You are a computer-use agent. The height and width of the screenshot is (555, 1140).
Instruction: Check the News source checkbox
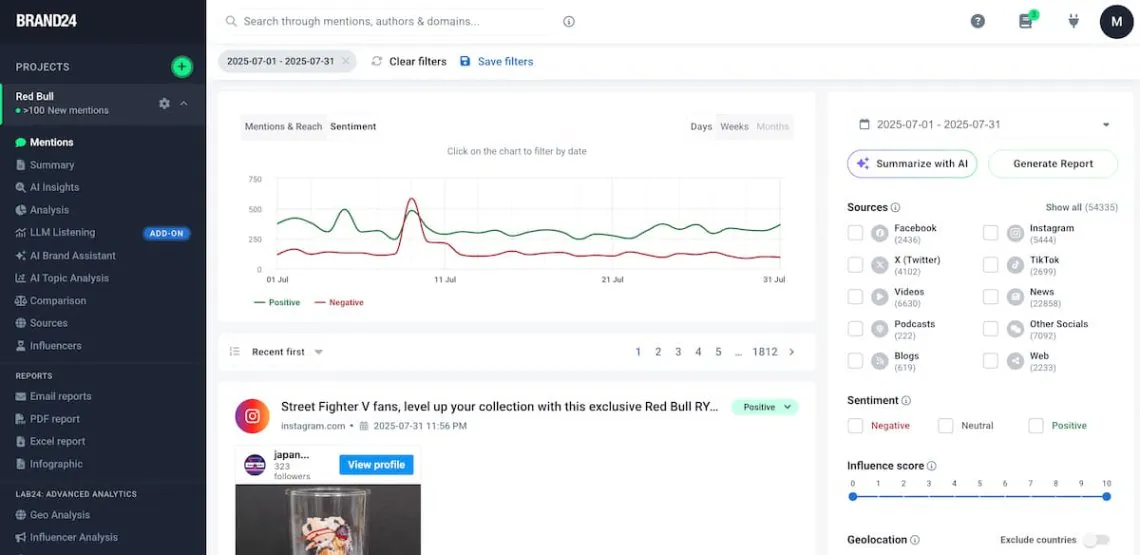click(x=990, y=297)
